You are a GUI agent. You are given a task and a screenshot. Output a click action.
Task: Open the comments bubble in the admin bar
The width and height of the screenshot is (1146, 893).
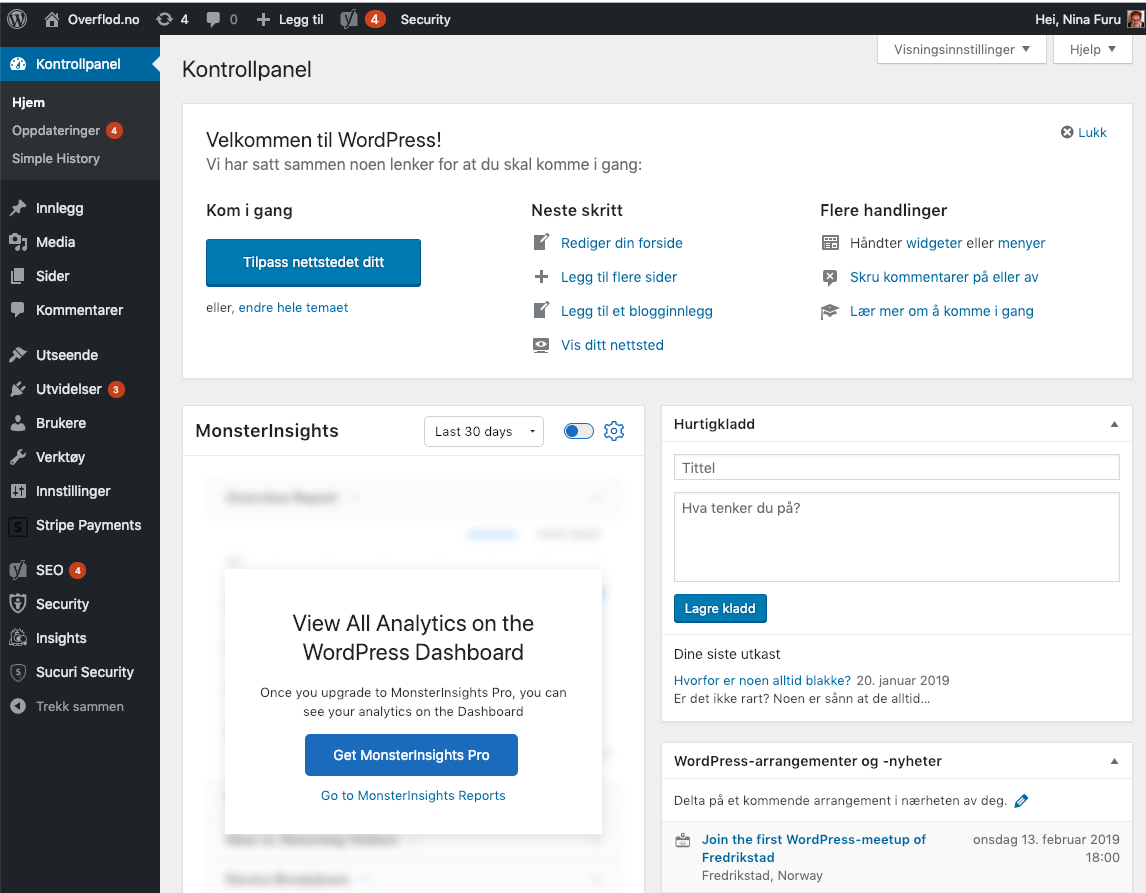(x=213, y=20)
